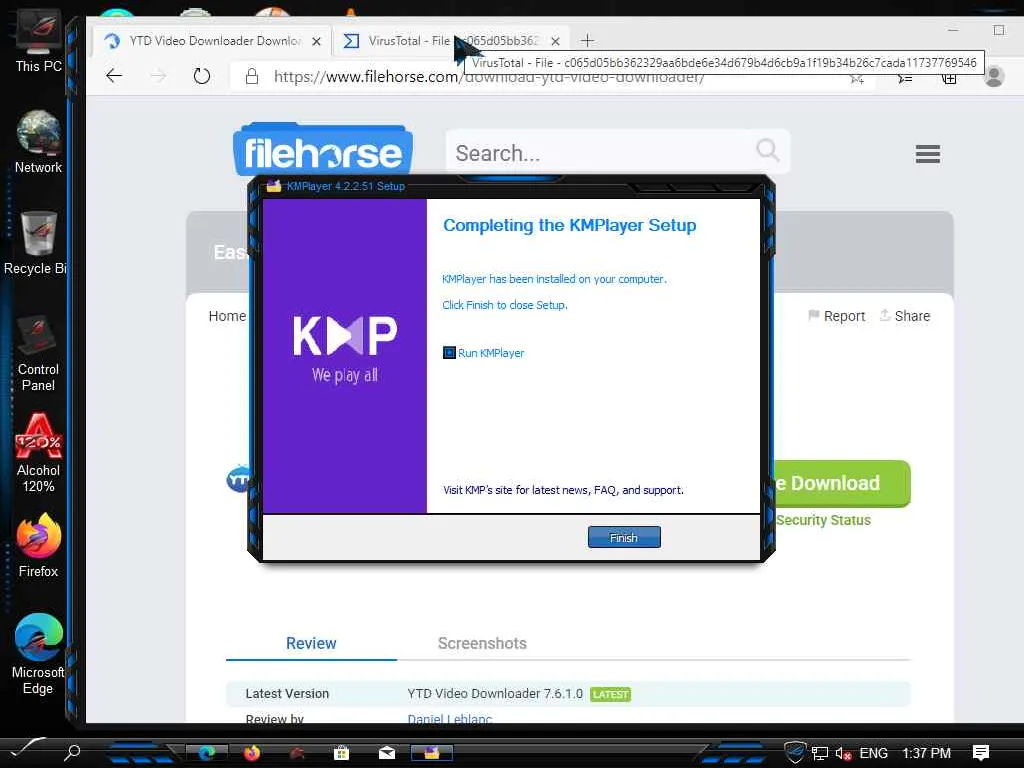
Task: Open Recycle Bin desktop icon
Action: [x=36, y=243]
